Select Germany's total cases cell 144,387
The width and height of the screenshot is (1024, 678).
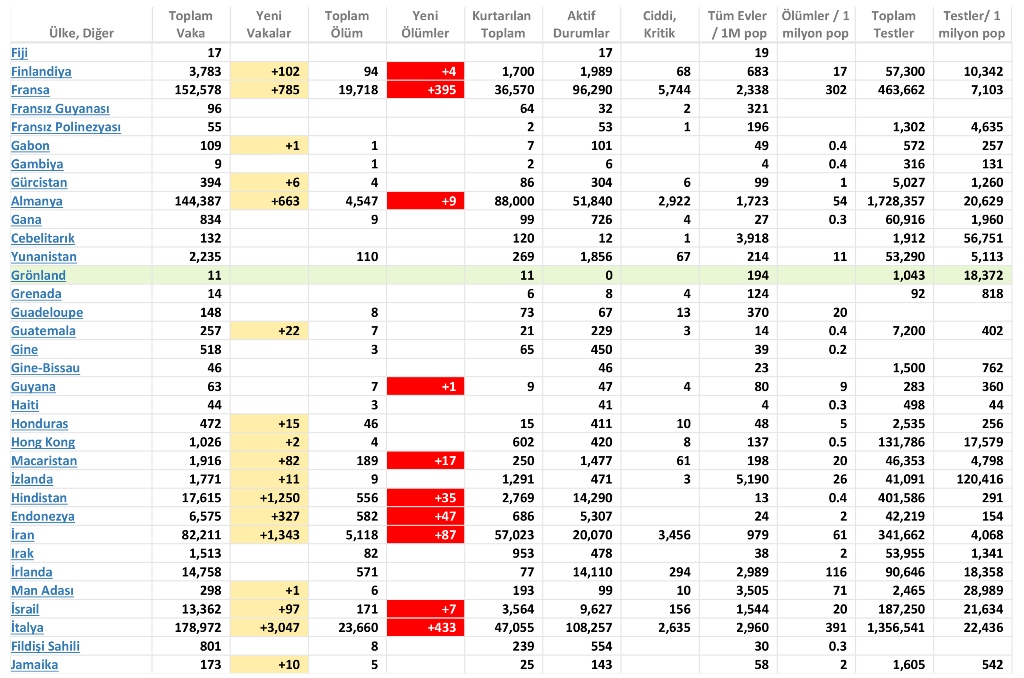[x=191, y=201]
